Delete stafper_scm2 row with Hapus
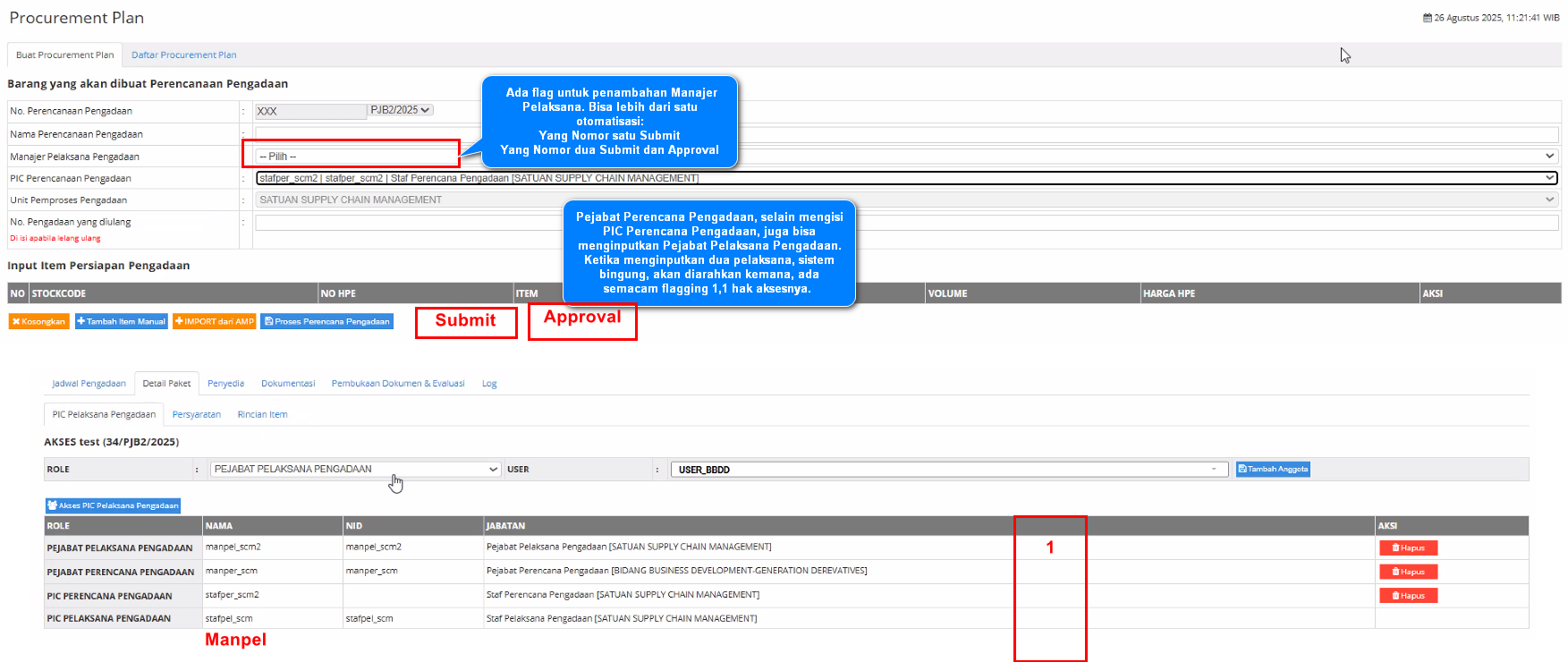The height and width of the screenshot is (662, 1568). (x=1408, y=596)
